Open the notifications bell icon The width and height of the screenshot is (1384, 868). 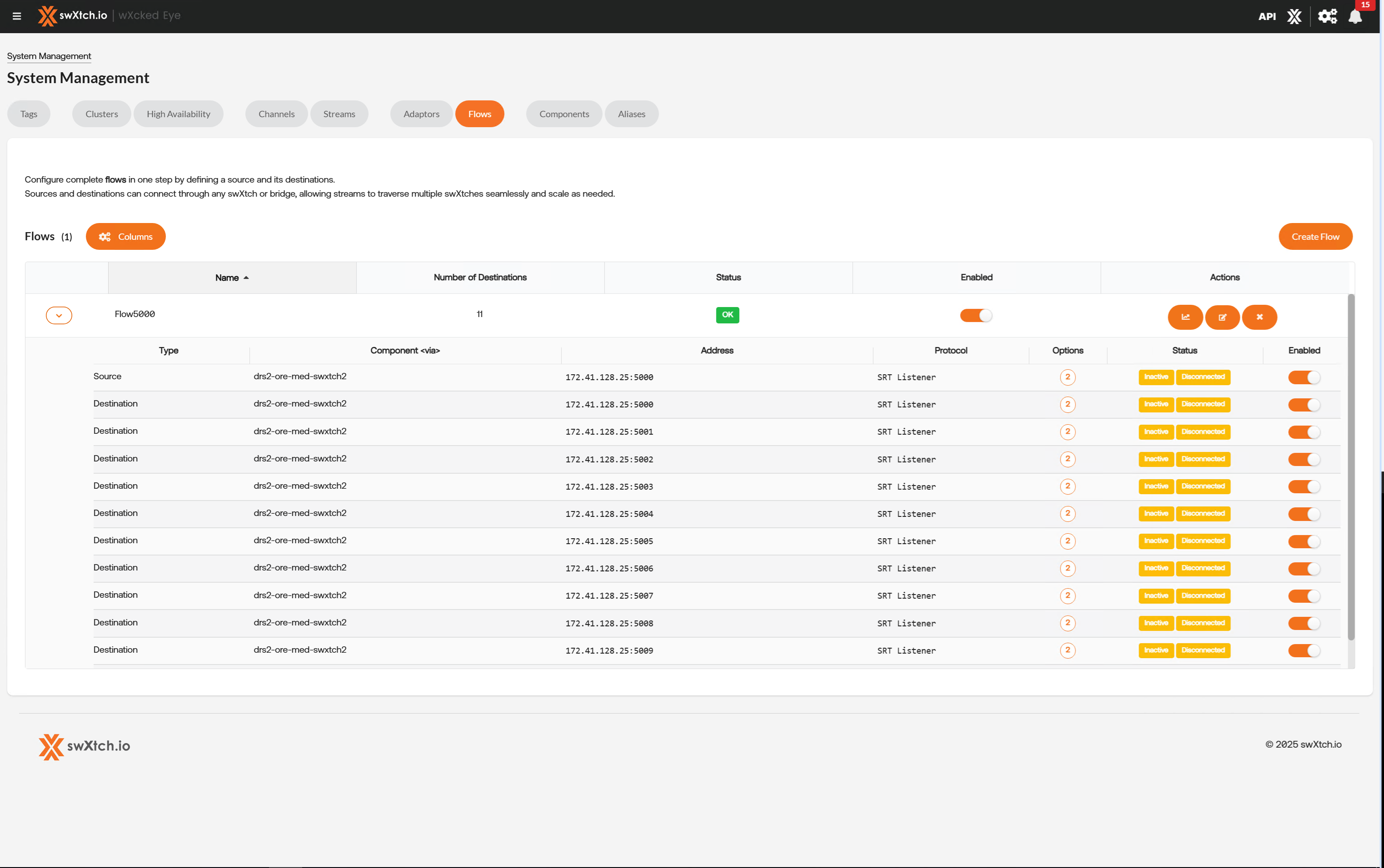pyautogui.click(x=1355, y=16)
